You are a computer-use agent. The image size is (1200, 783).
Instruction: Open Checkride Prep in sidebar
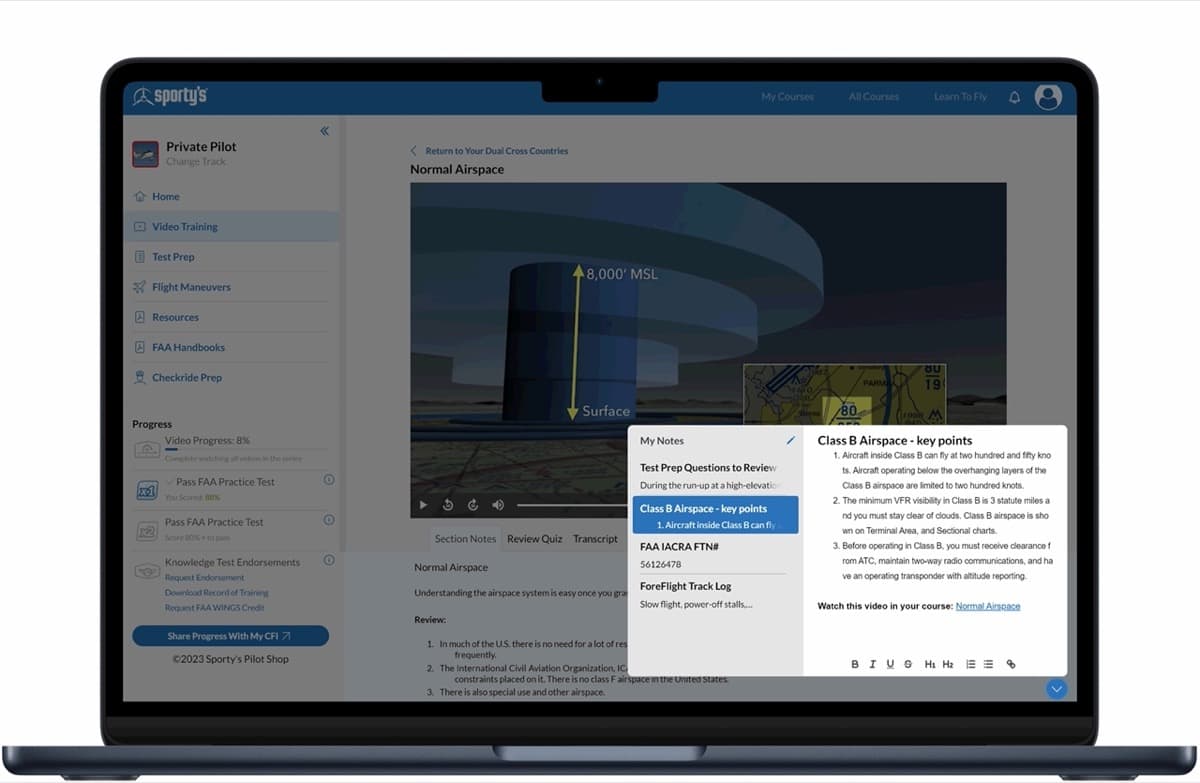tap(187, 377)
